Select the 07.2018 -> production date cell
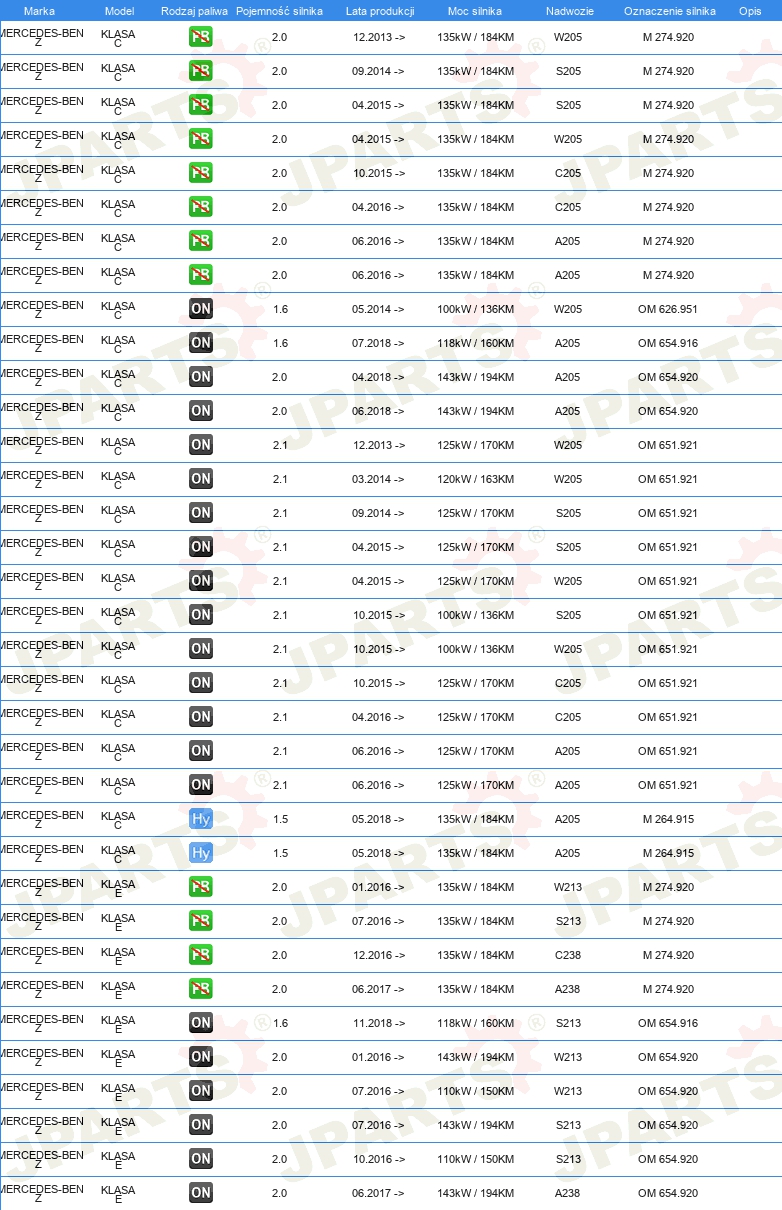This screenshot has width=782, height=1210. (379, 344)
